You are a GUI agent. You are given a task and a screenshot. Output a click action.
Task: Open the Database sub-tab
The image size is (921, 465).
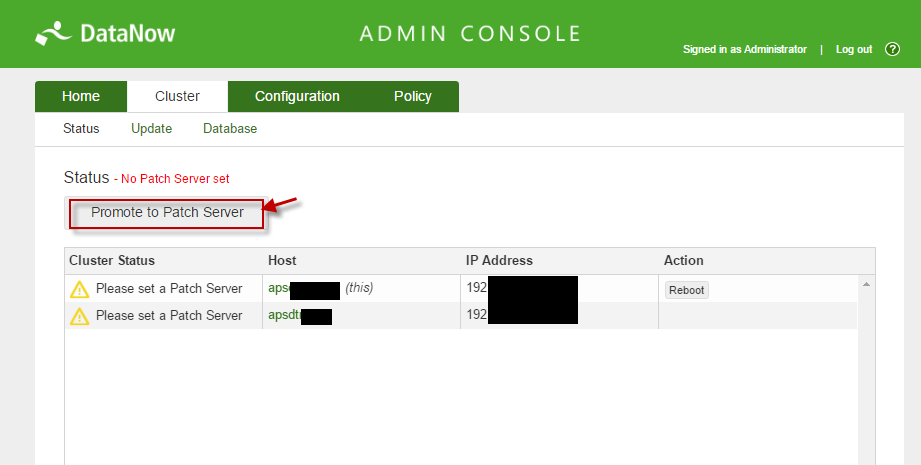tap(230, 129)
